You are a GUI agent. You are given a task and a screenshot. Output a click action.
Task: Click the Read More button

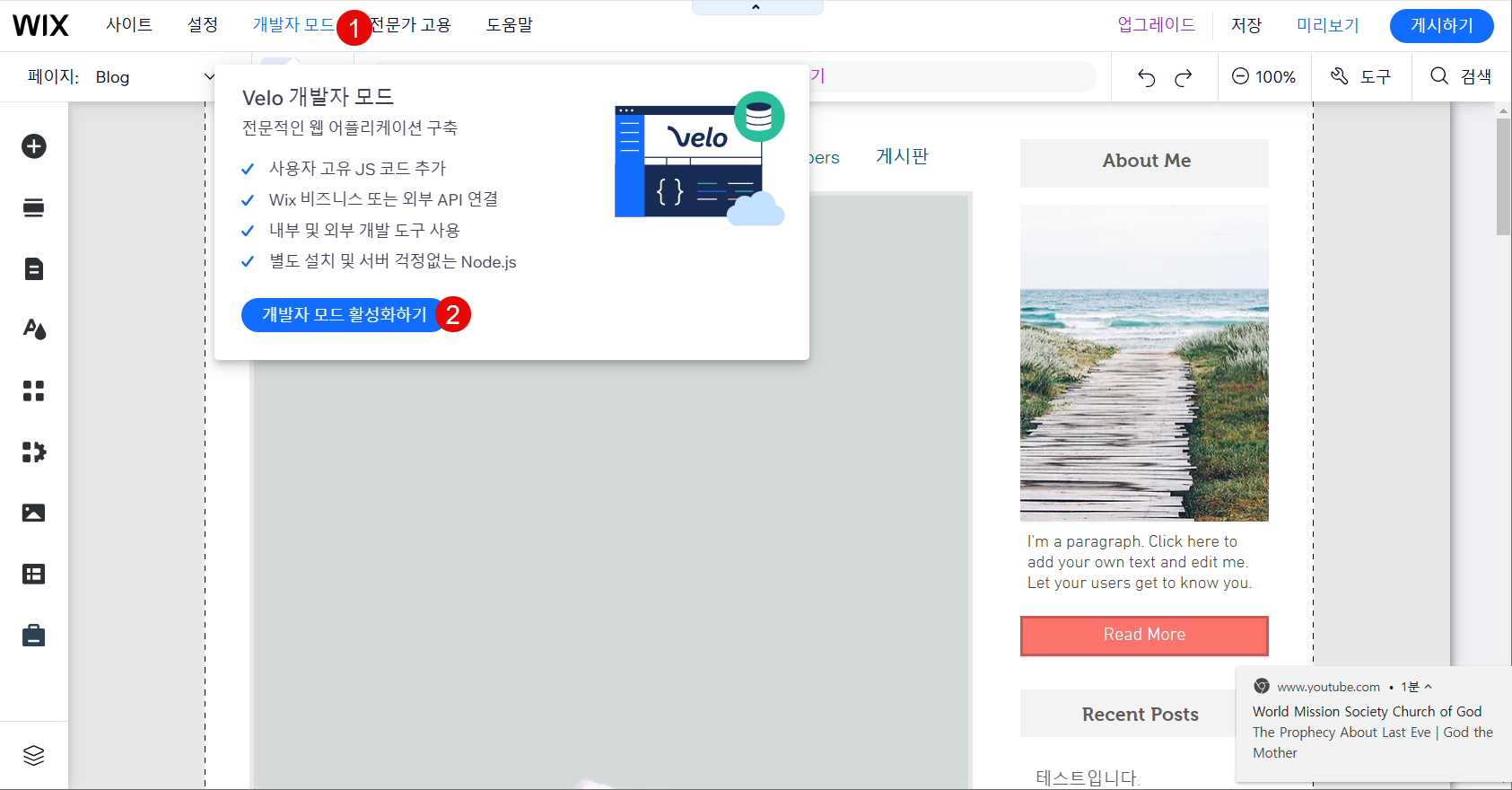[1144, 636]
